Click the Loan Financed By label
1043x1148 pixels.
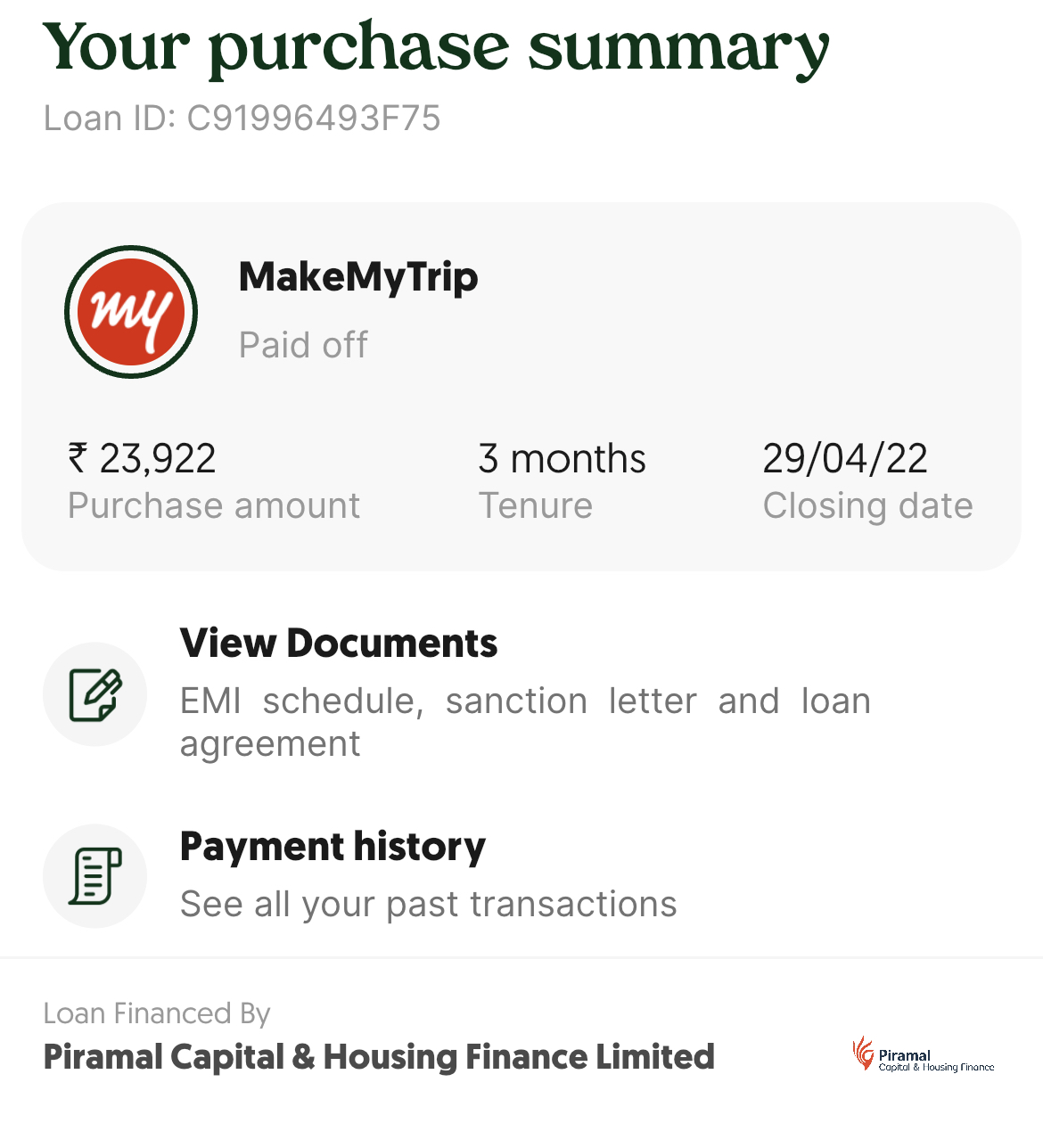pyautogui.click(x=157, y=1013)
